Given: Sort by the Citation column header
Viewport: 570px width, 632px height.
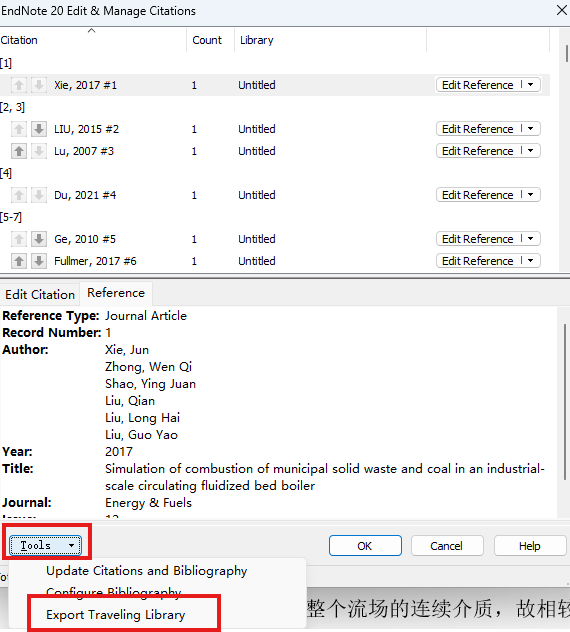Looking at the screenshot, I should point(93,40).
